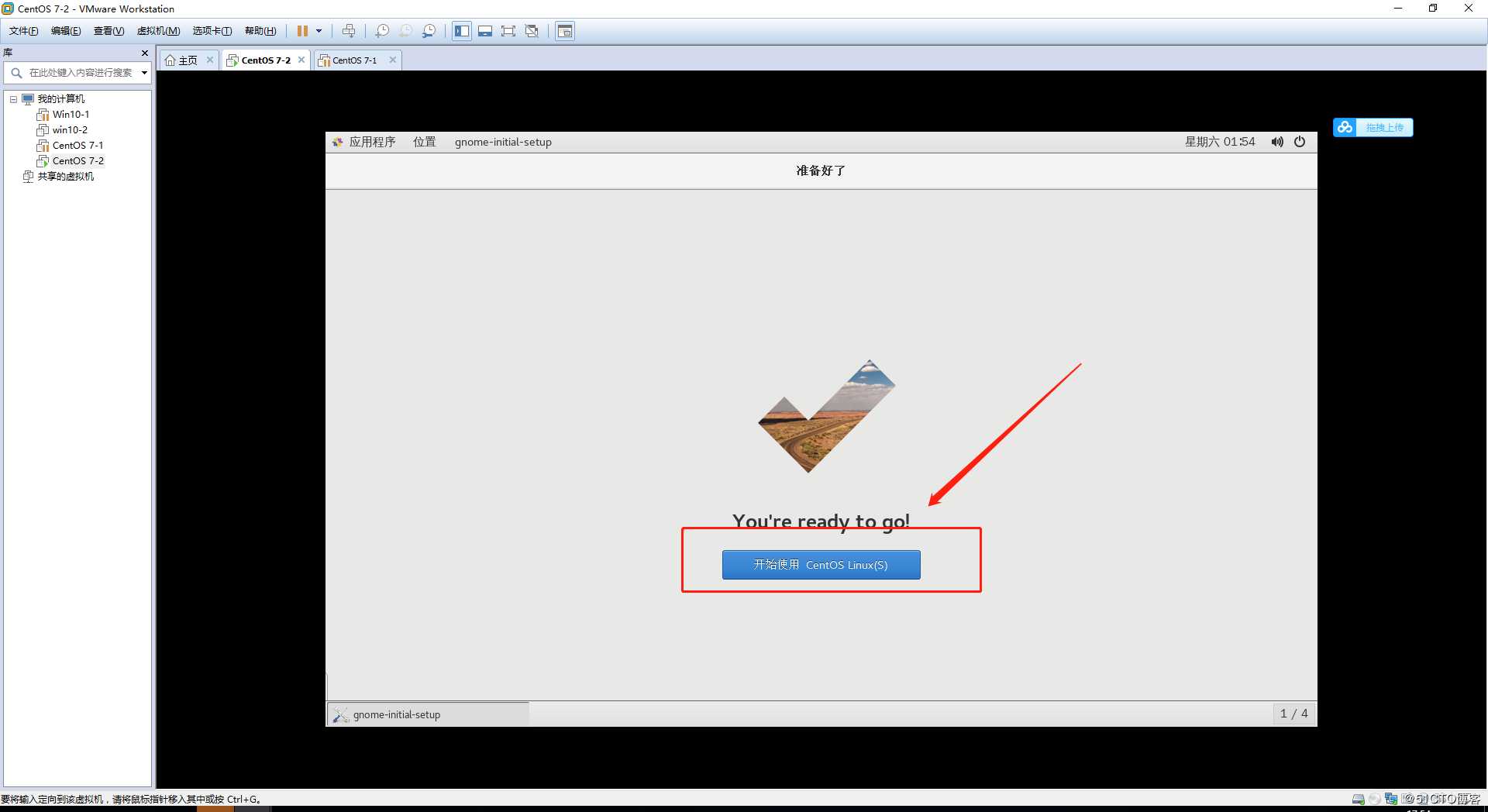The width and height of the screenshot is (1488, 812).
Task: Click the 拖拽上传 cloud upload button
Action: click(1373, 127)
